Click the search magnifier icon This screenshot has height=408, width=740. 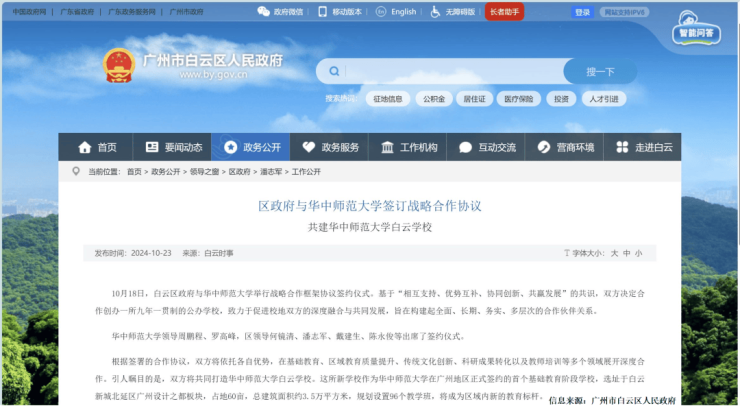click(x=334, y=71)
